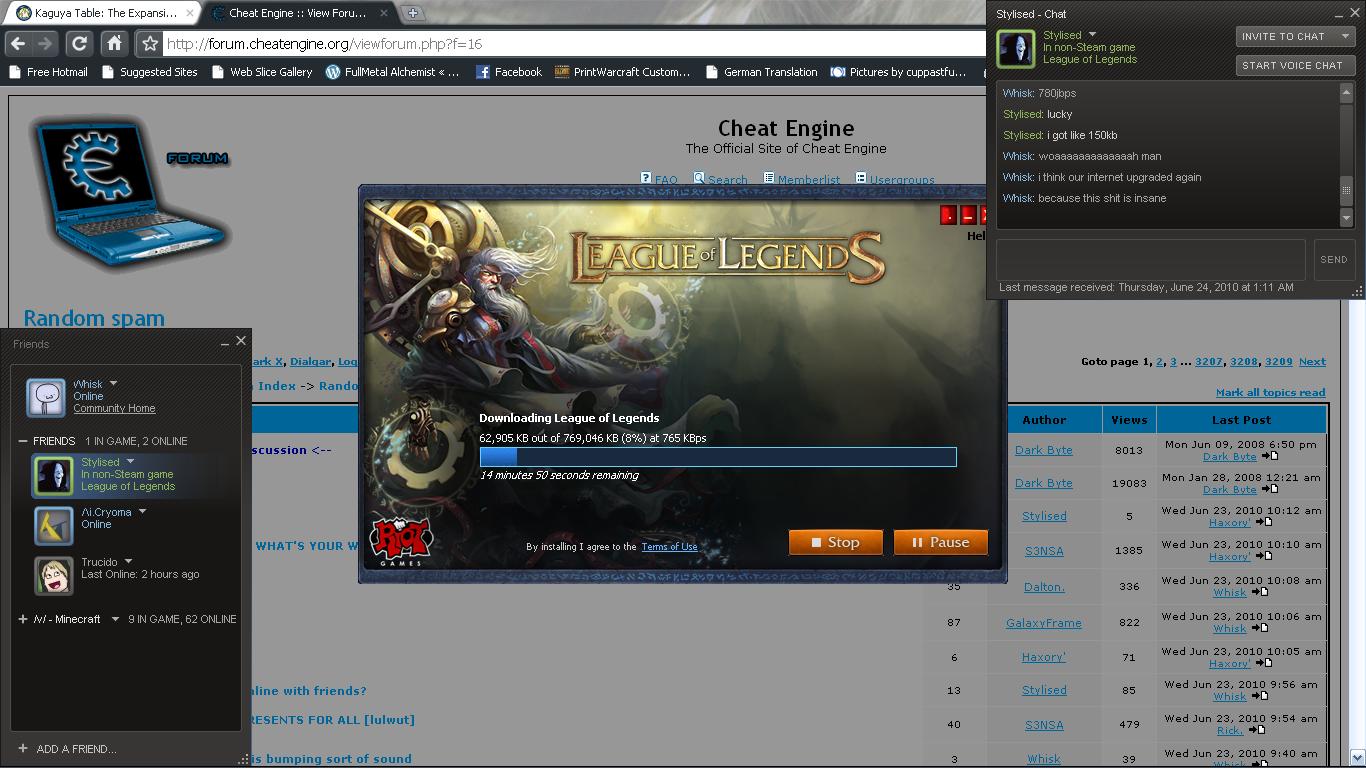
Task: Click the Ai.Cryoma avatar picture
Action: pos(53,526)
